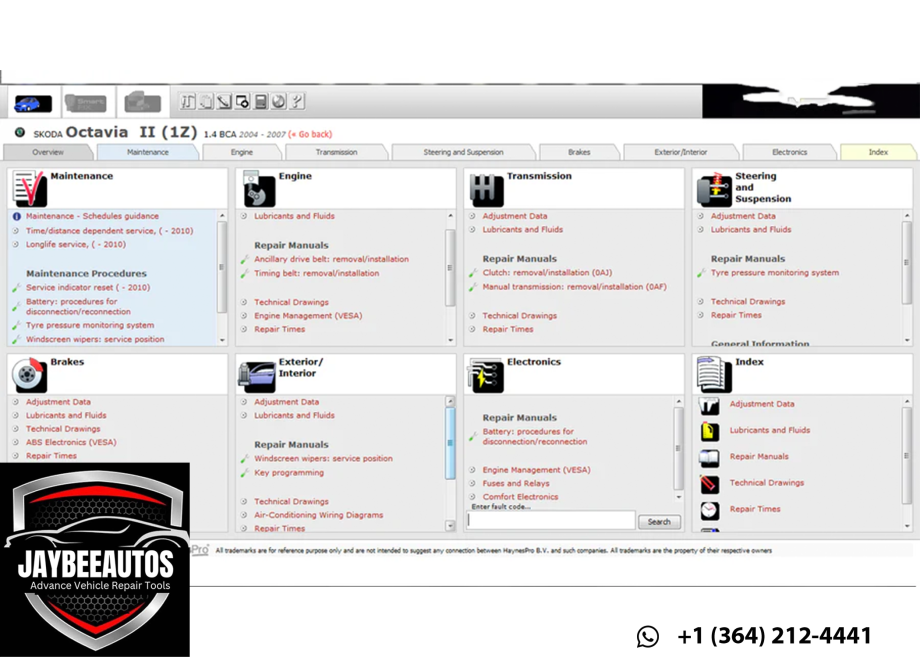Click the Lubricants and Fluids oil can icon in Index
This screenshot has height=657, width=920.
[x=710, y=431]
